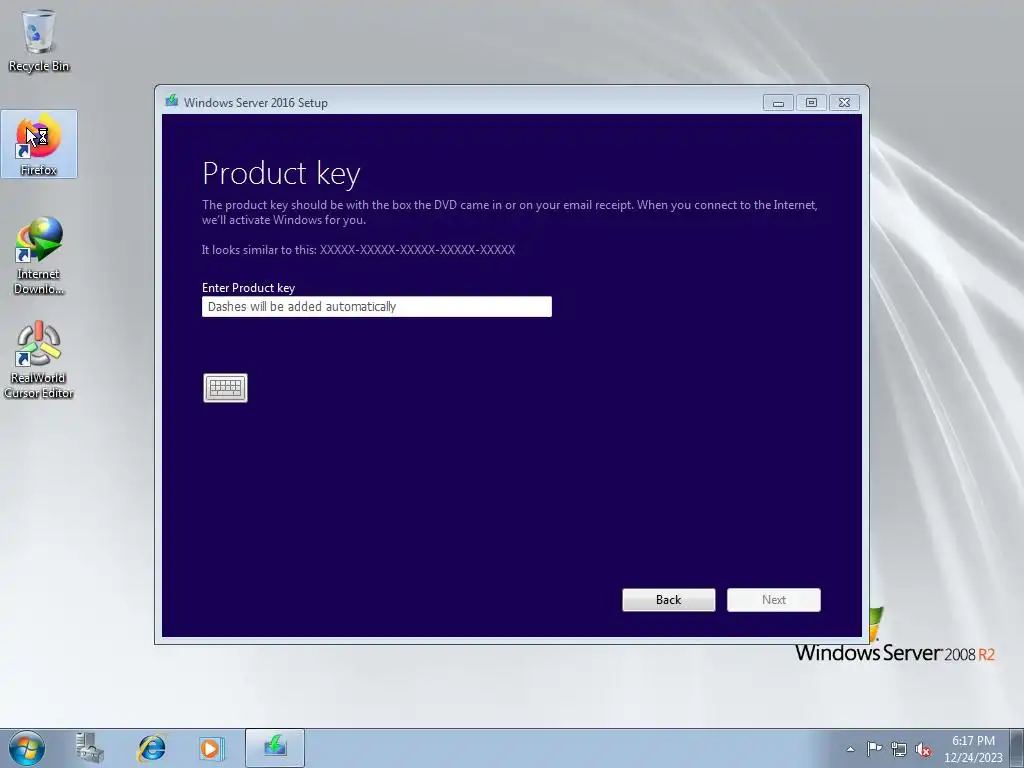Image resolution: width=1024 pixels, height=768 pixels.
Task: Open the Recycle Bin desktop icon
Action: (x=39, y=40)
